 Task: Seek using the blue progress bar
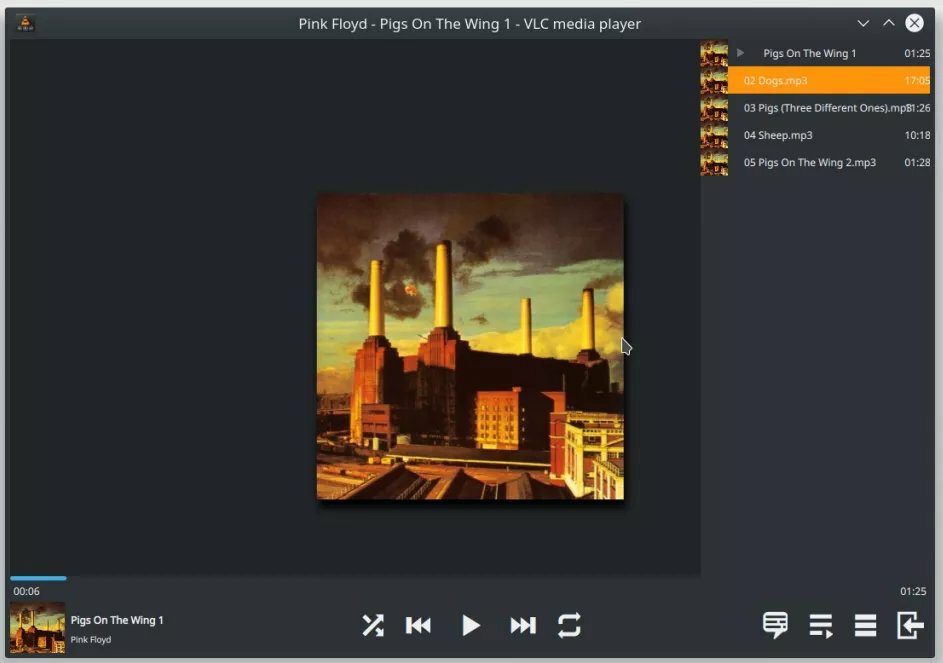(38, 578)
